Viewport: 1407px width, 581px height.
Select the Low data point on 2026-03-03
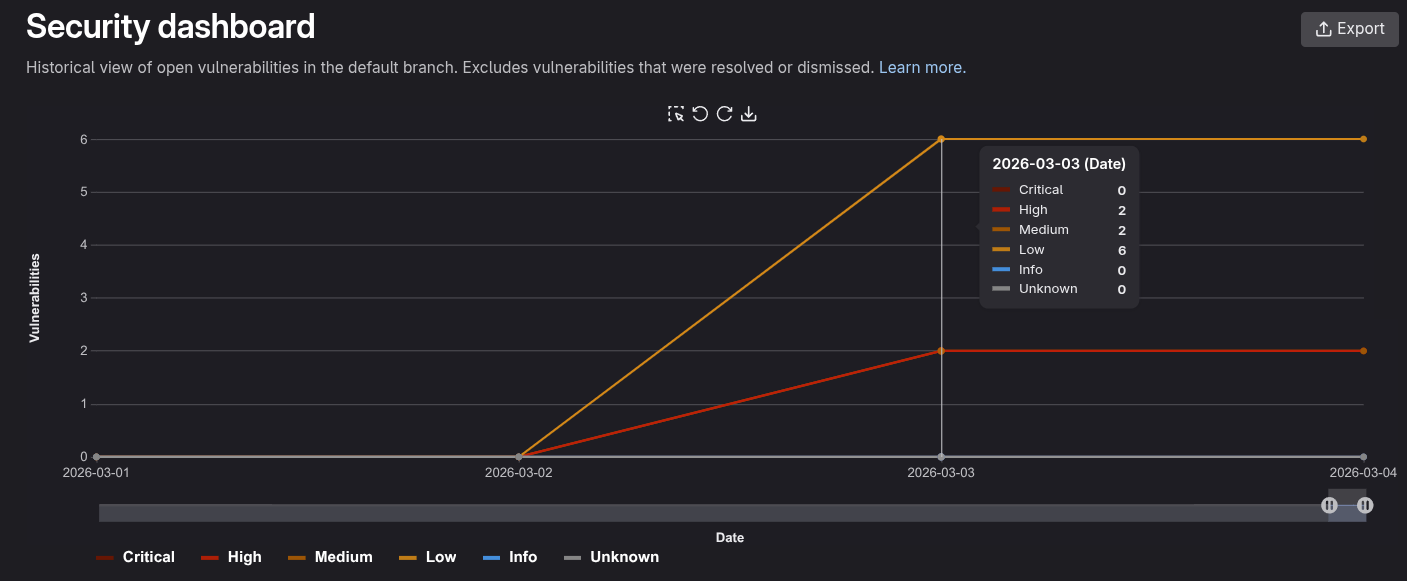click(941, 138)
